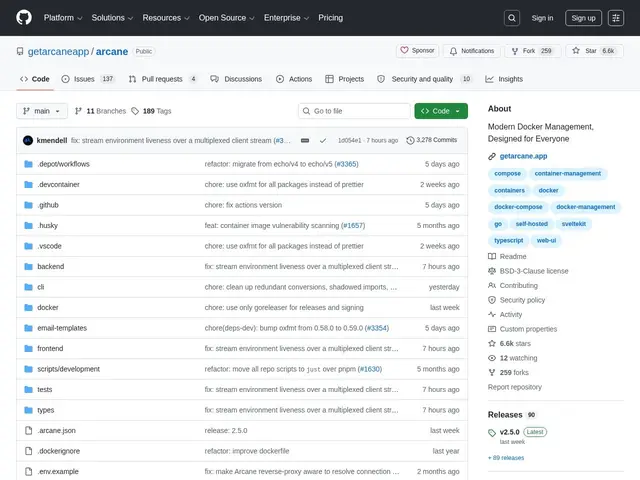Open the .husky folder
The image size is (640, 480).
(x=47, y=225)
